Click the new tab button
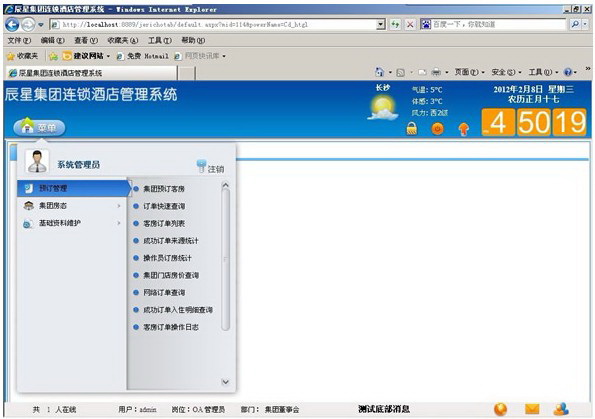The height and width of the screenshot is (419, 595). coord(187,73)
